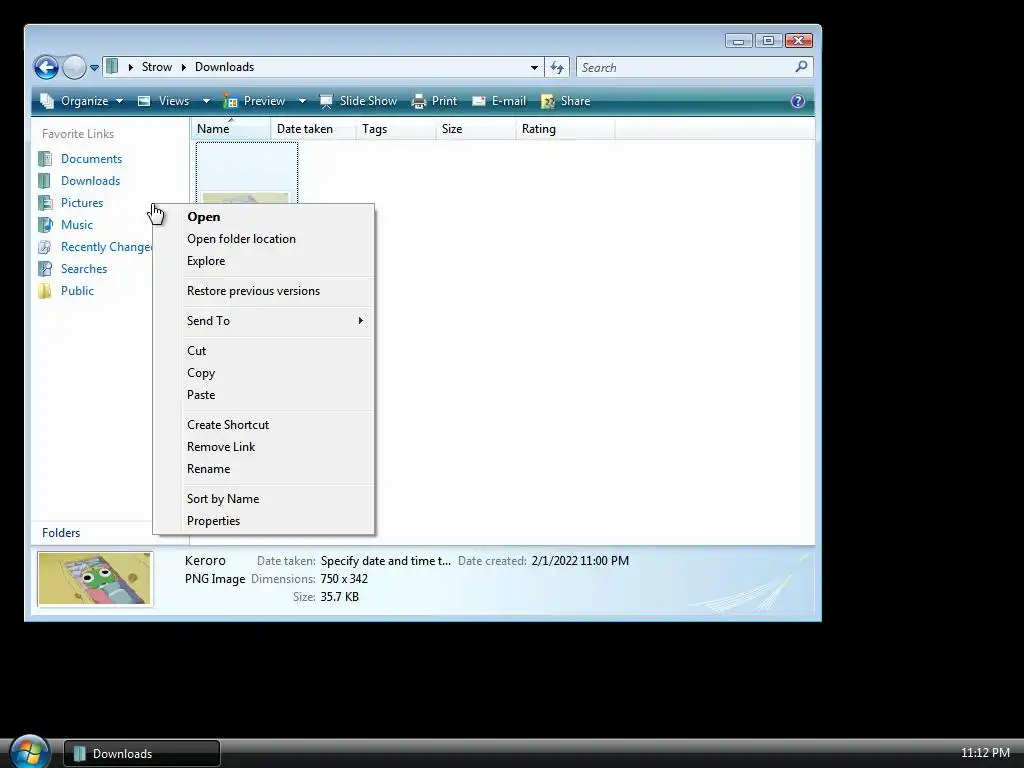Image resolution: width=1024 pixels, height=768 pixels.
Task: Expand the Preview dropdown arrow
Action: click(302, 101)
